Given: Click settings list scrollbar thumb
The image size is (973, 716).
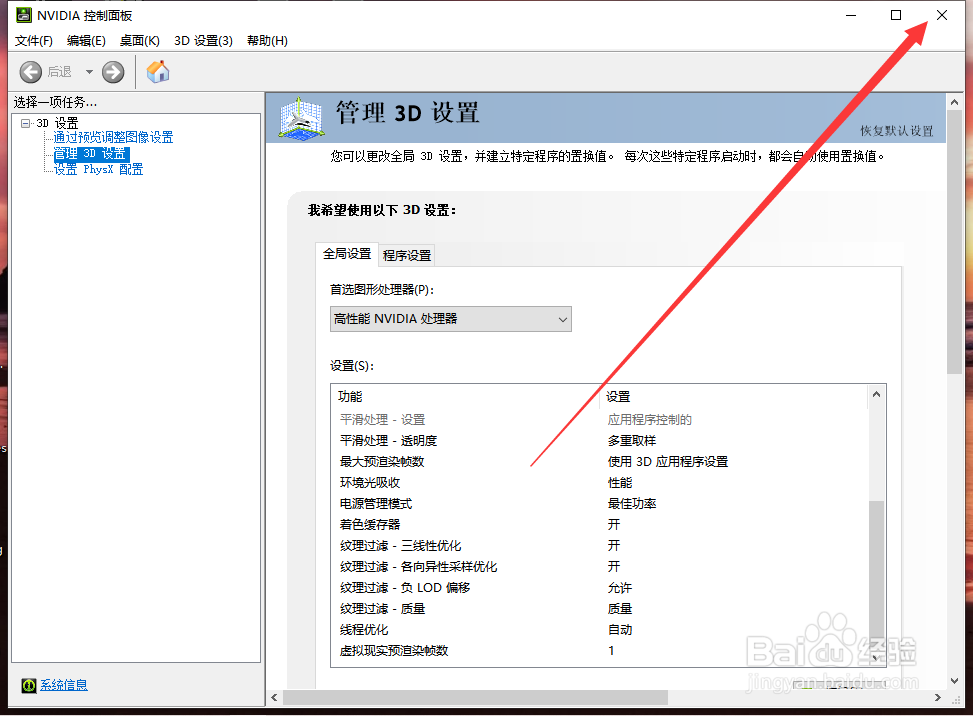Looking at the screenshot, I should pyautogui.click(x=876, y=574).
